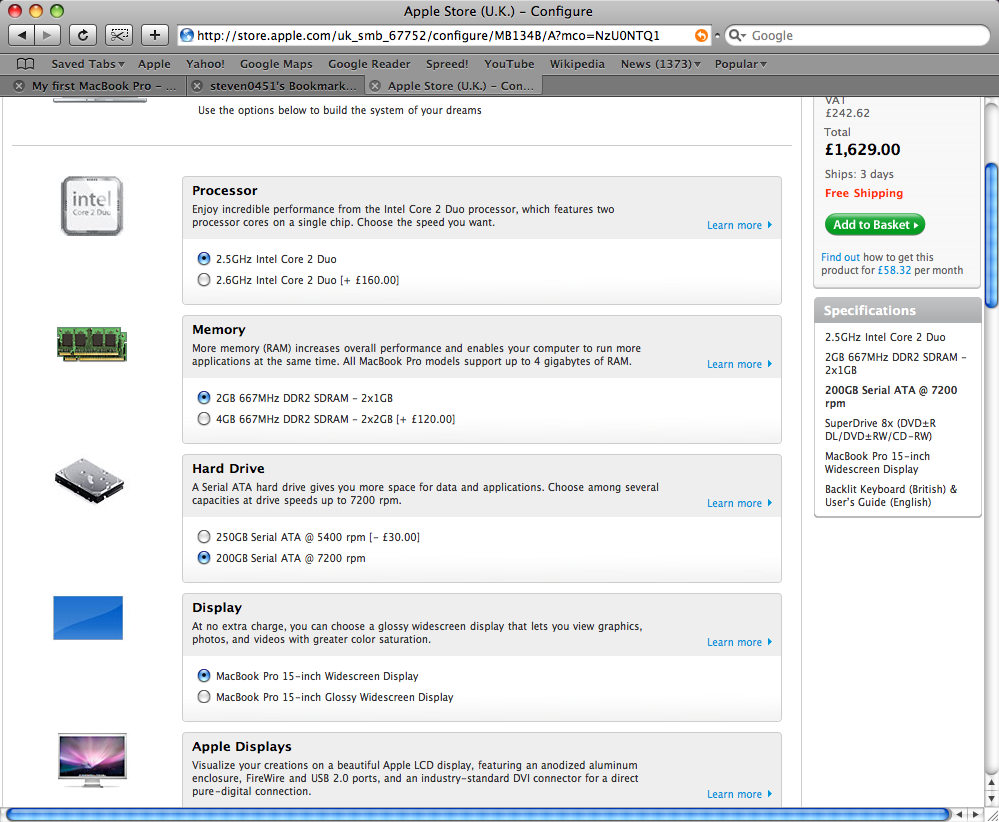Reload the page with the refresh button
This screenshot has height=822, width=999.
pos(83,35)
